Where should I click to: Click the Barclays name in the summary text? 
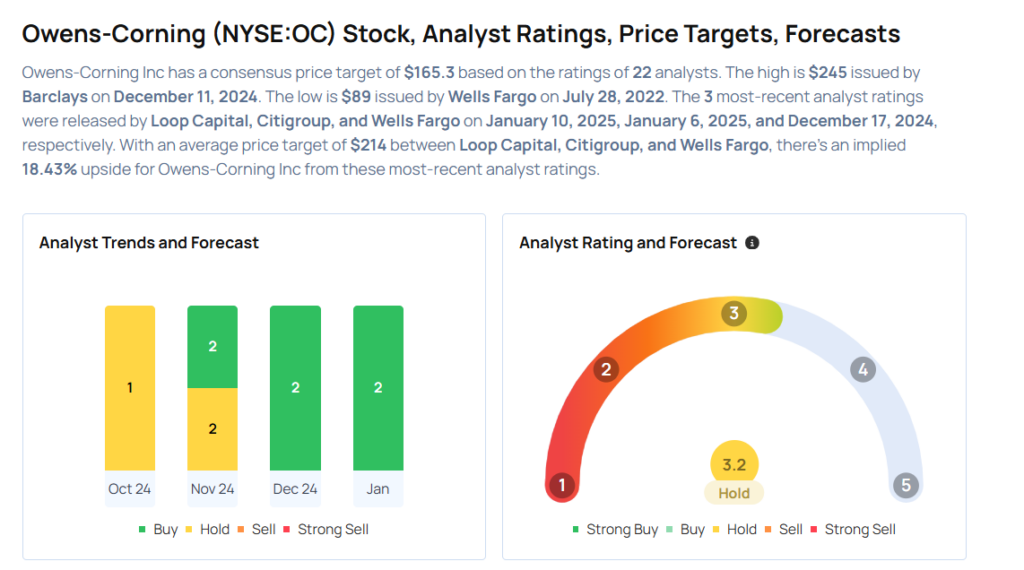tap(55, 96)
